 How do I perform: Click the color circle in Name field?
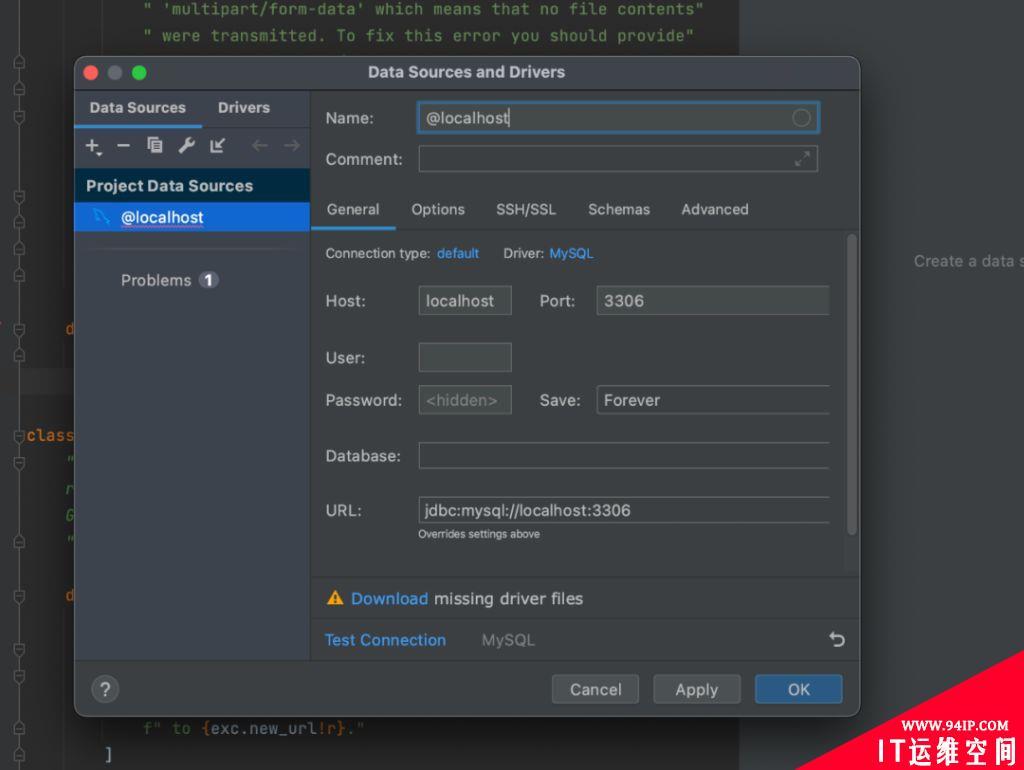[801, 118]
